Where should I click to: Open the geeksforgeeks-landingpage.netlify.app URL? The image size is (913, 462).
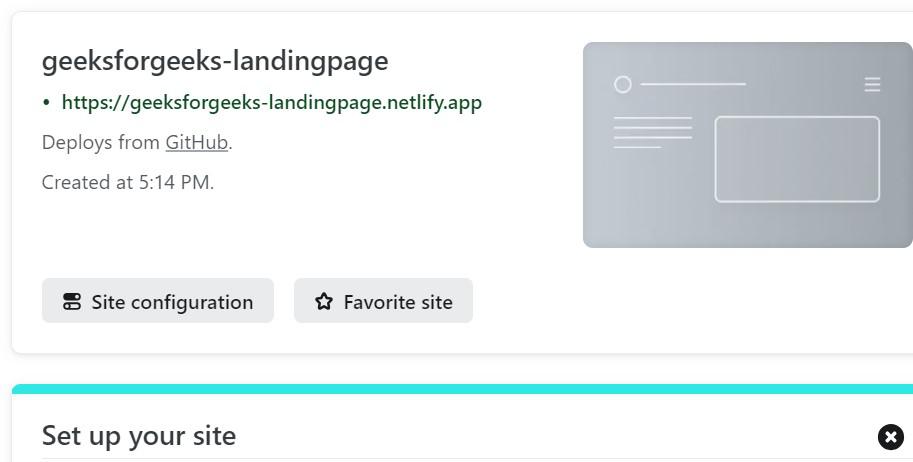[271, 102]
